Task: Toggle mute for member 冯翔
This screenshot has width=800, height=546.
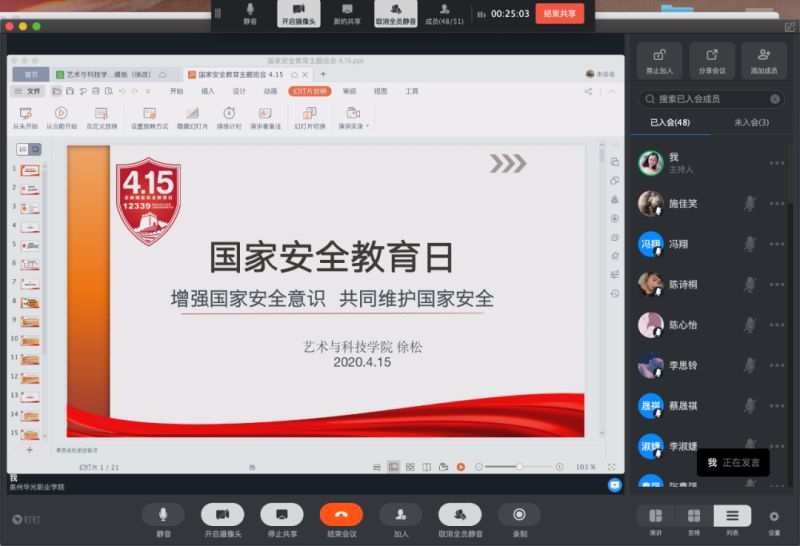Action: (x=749, y=244)
